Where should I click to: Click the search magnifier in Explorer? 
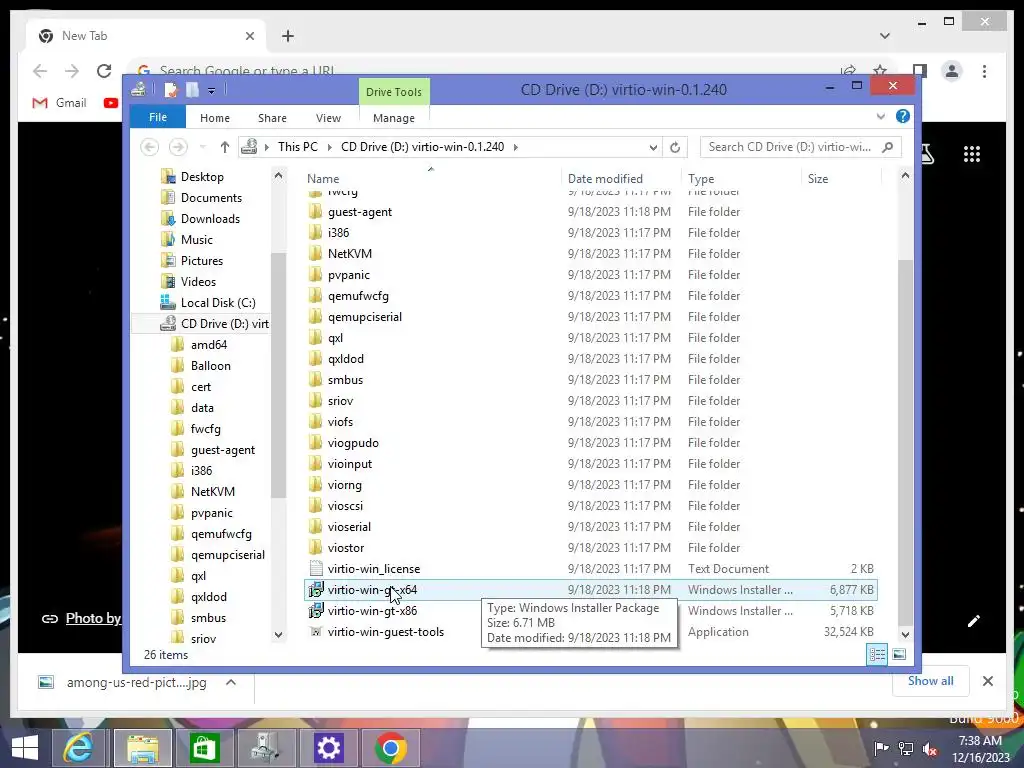(888, 147)
